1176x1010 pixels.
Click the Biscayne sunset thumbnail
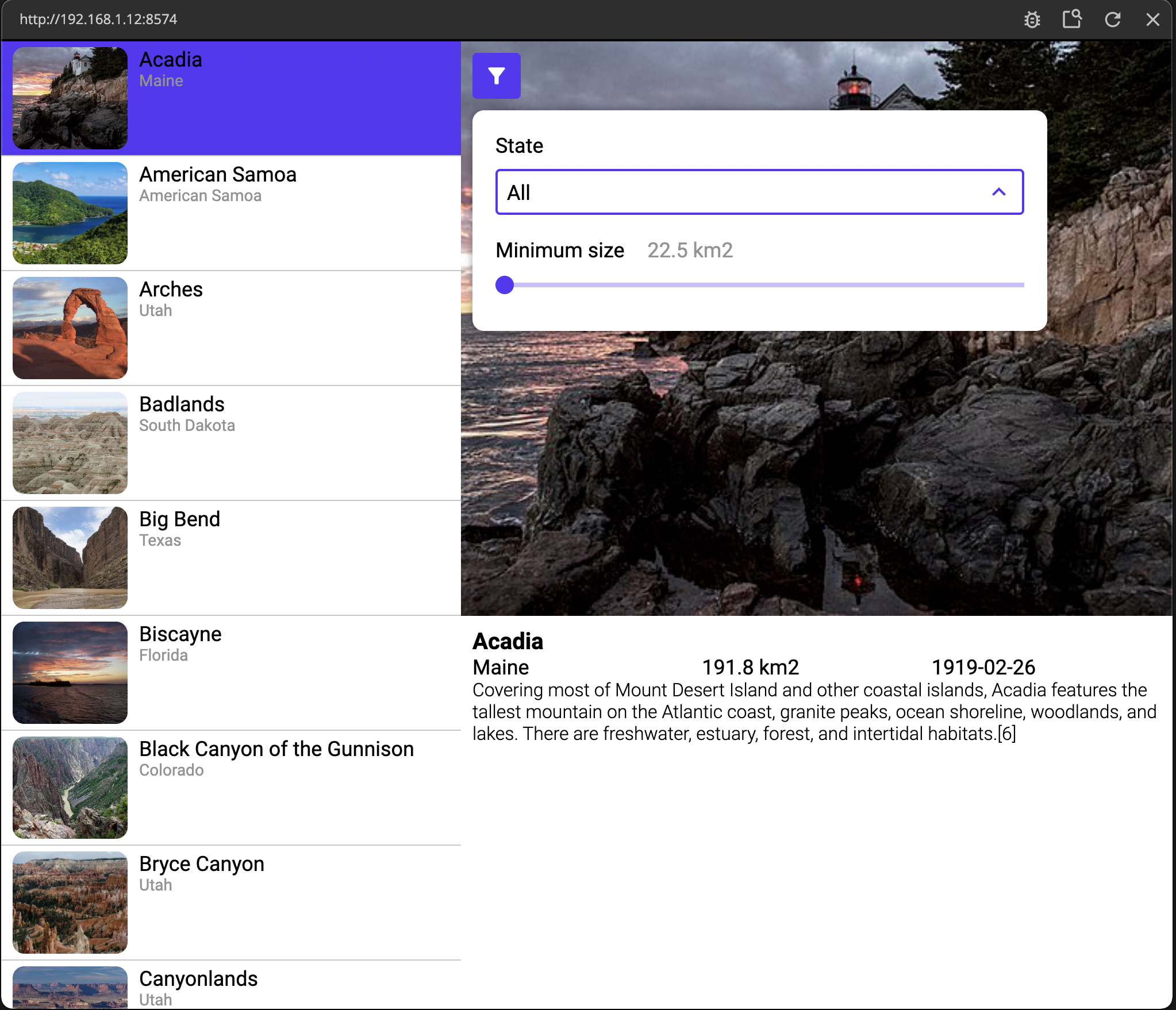pyautogui.click(x=70, y=673)
